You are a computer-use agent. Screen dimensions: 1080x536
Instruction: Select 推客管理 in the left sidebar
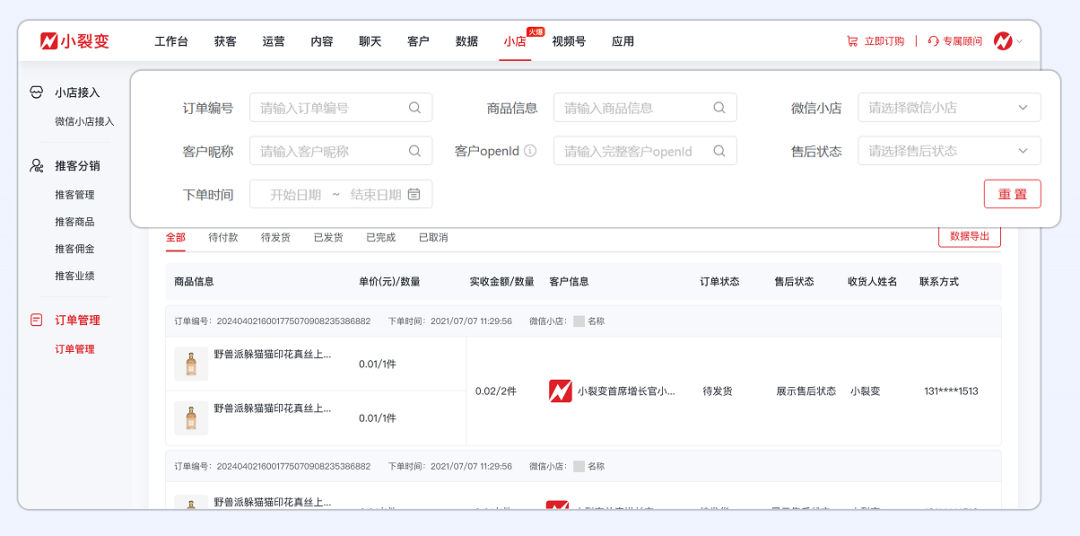(75, 195)
